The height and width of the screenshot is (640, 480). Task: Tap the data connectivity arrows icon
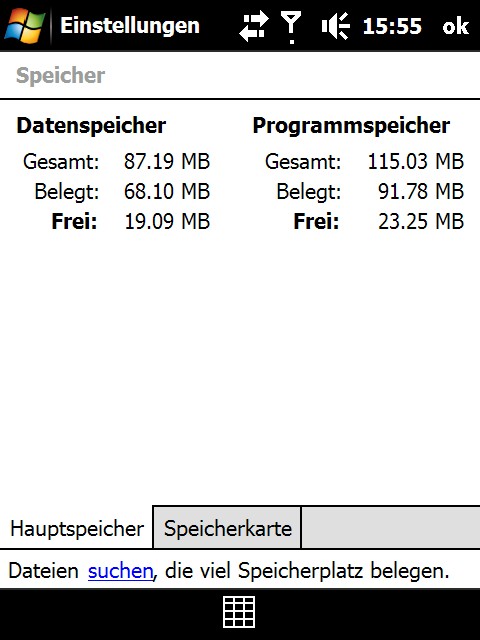coord(253,26)
